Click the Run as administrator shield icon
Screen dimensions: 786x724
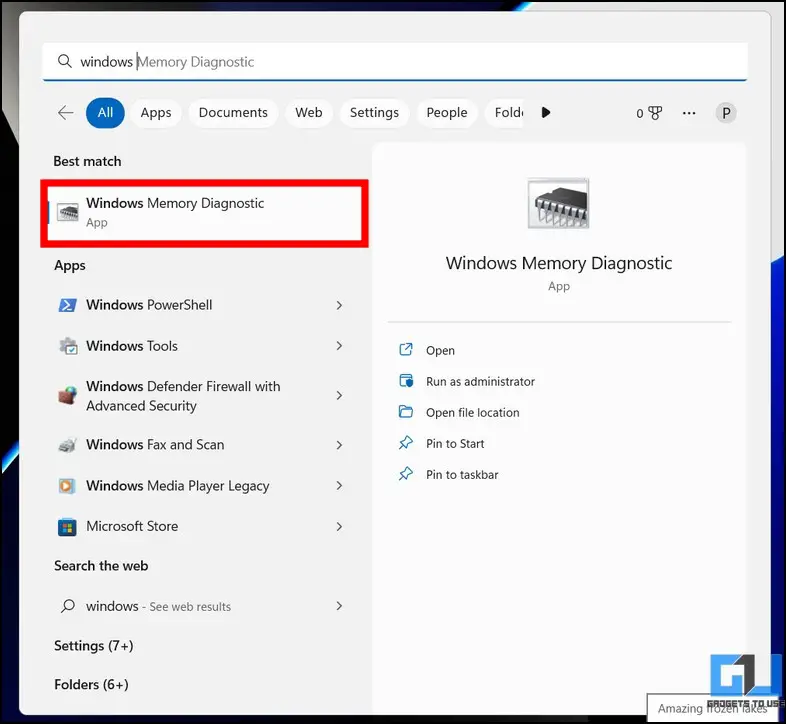tap(406, 381)
